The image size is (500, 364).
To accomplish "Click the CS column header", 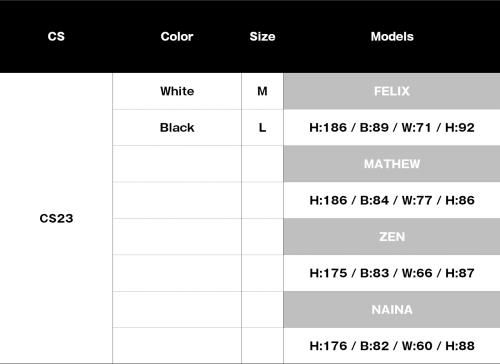I will [56, 36].
